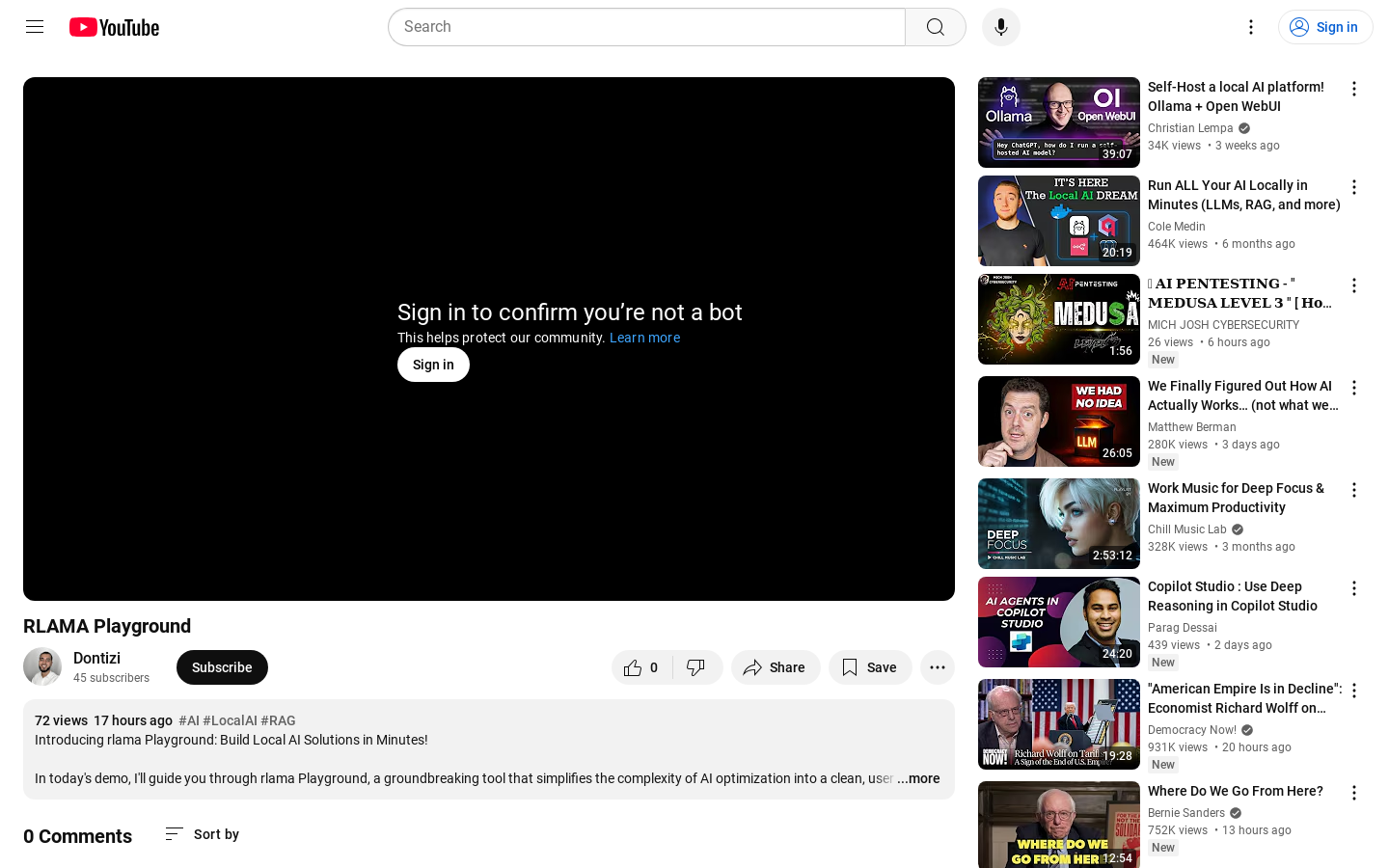Open the Deep Focus music thumbnail
Viewport: 1389px width, 868px height.
point(1059,524)
